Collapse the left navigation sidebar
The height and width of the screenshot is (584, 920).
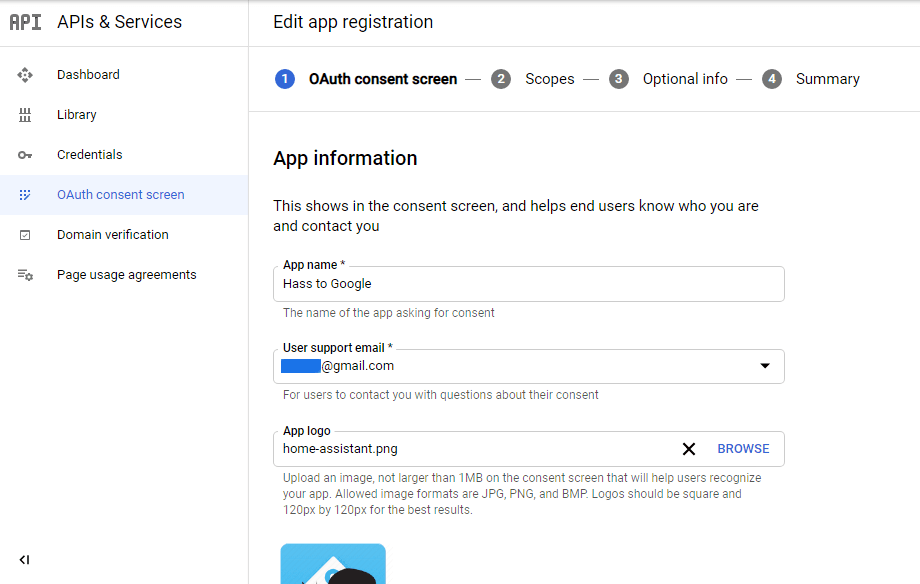[x=24, y=560]
